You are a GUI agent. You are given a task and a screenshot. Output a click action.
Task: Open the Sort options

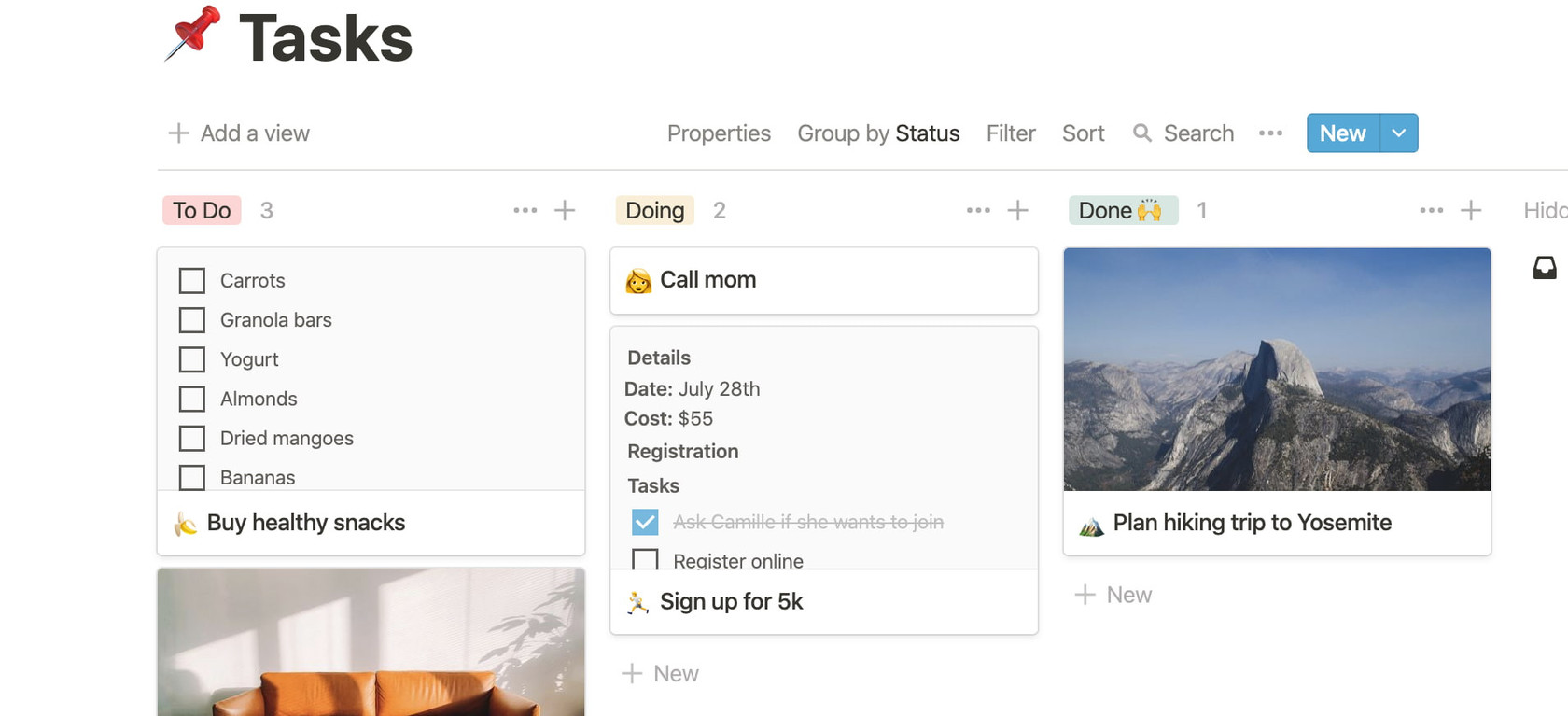[x=1083, y=133]
